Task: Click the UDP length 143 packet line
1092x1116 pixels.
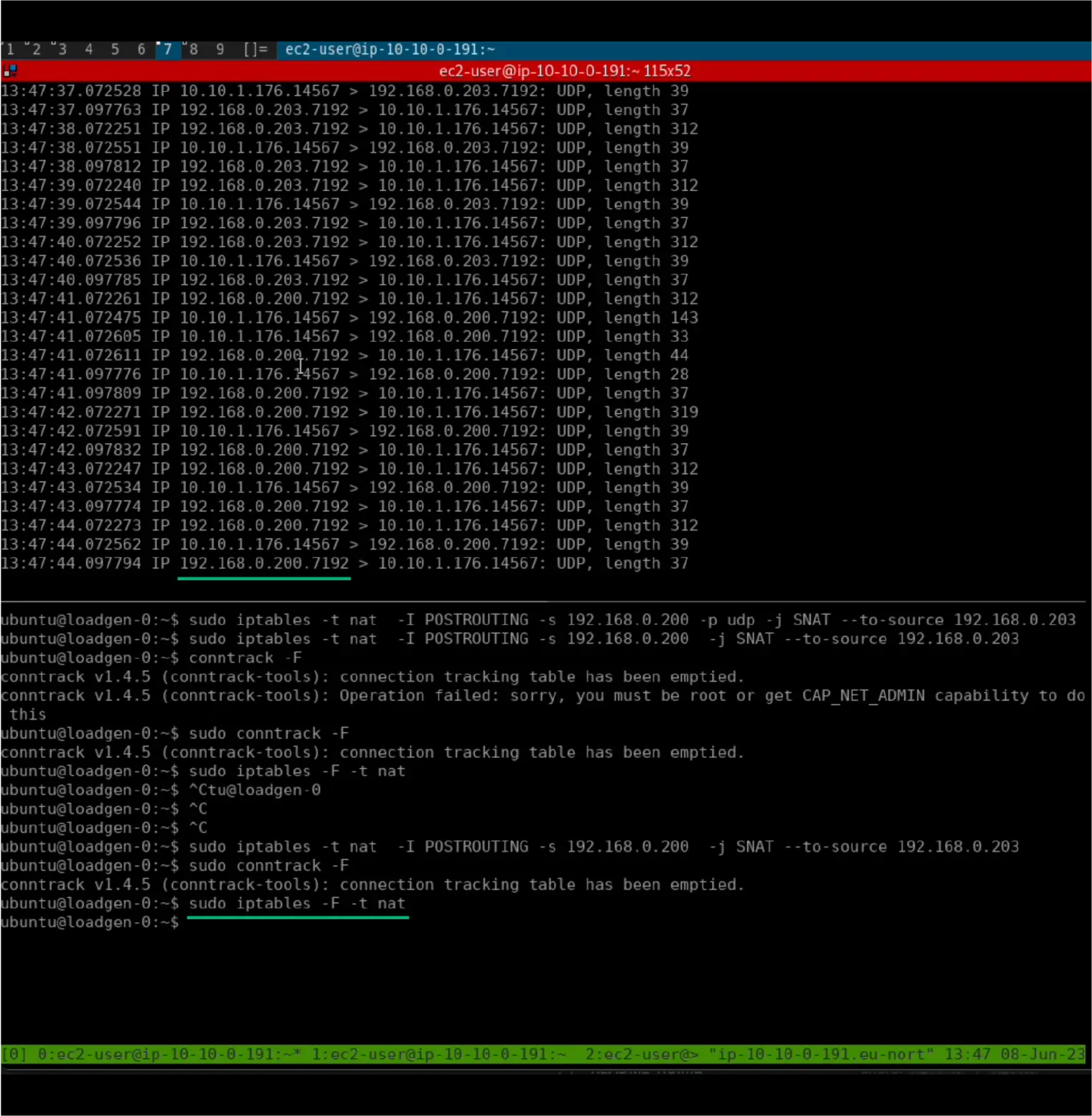Action: pyautogui.click(x=350, y=317)
